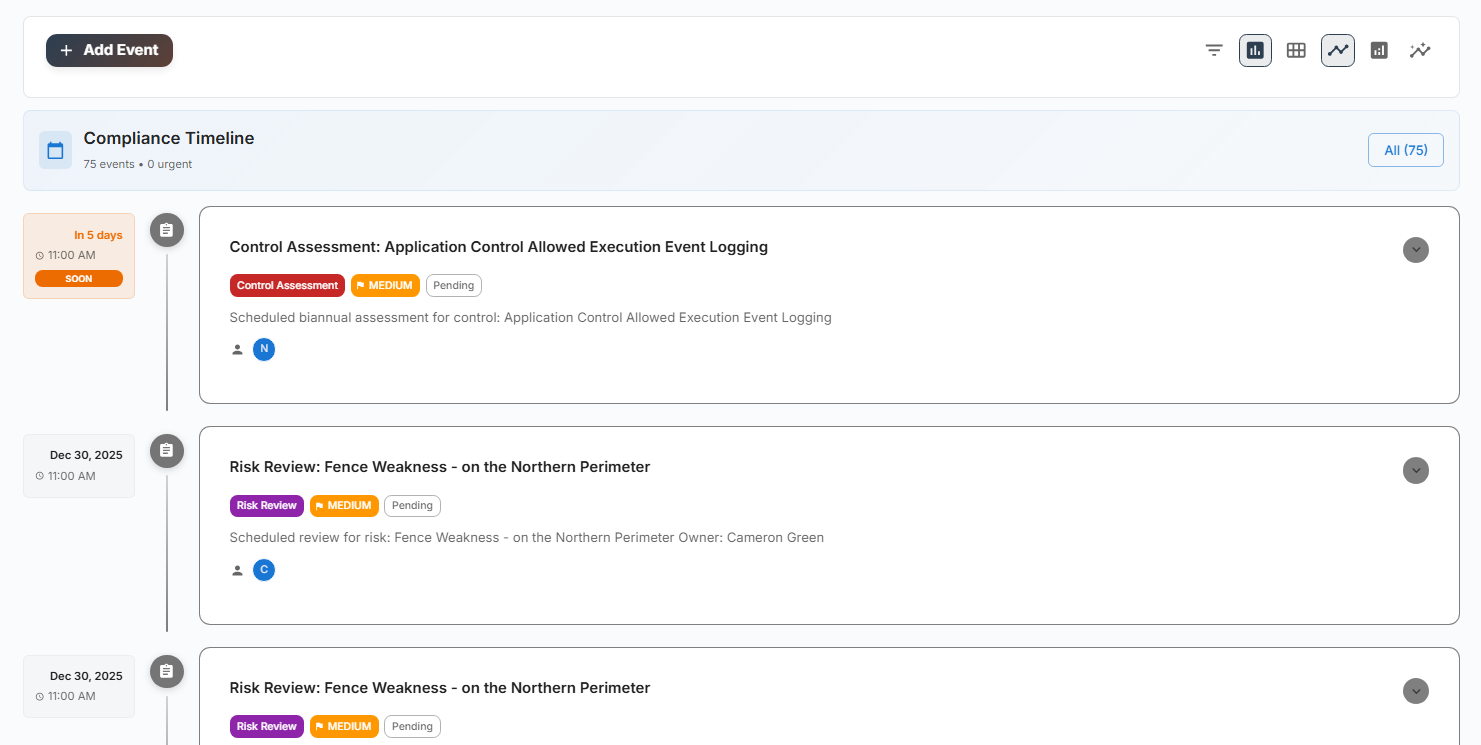Viewport: 1481px width, 745px height.
Task: Open the Control Assessment event title
Action: click(498, 247)
